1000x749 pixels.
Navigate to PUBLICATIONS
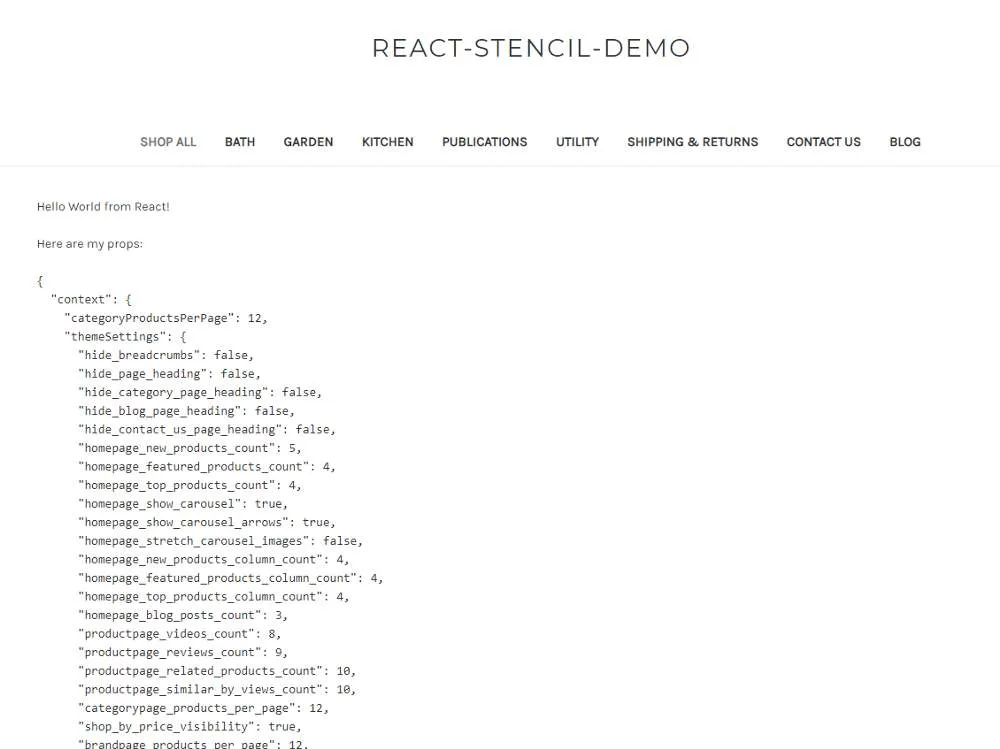click(x=485, y=142)
